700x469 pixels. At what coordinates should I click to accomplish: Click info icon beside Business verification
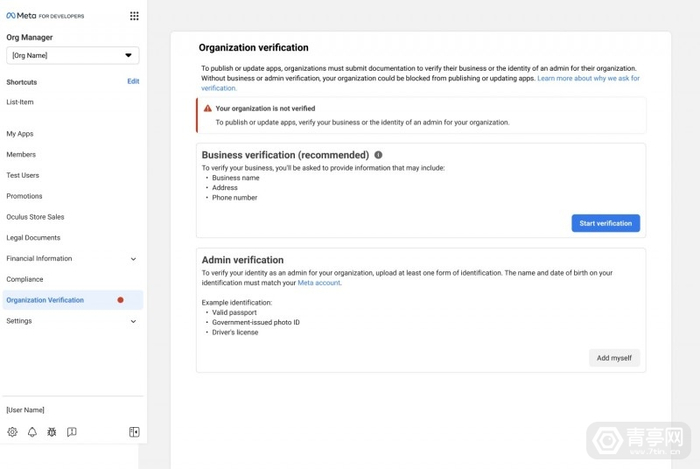(378, 155)
